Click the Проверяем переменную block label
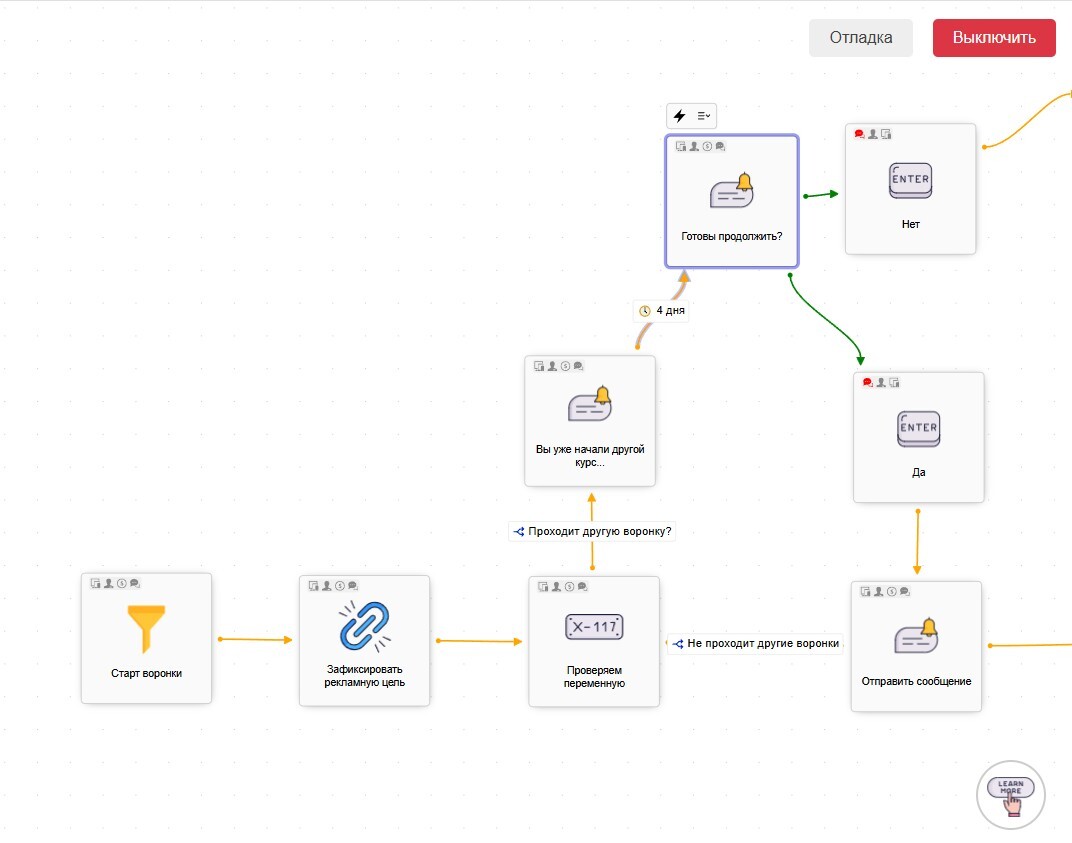1072x843 pixels. click(x=594, y=676)
